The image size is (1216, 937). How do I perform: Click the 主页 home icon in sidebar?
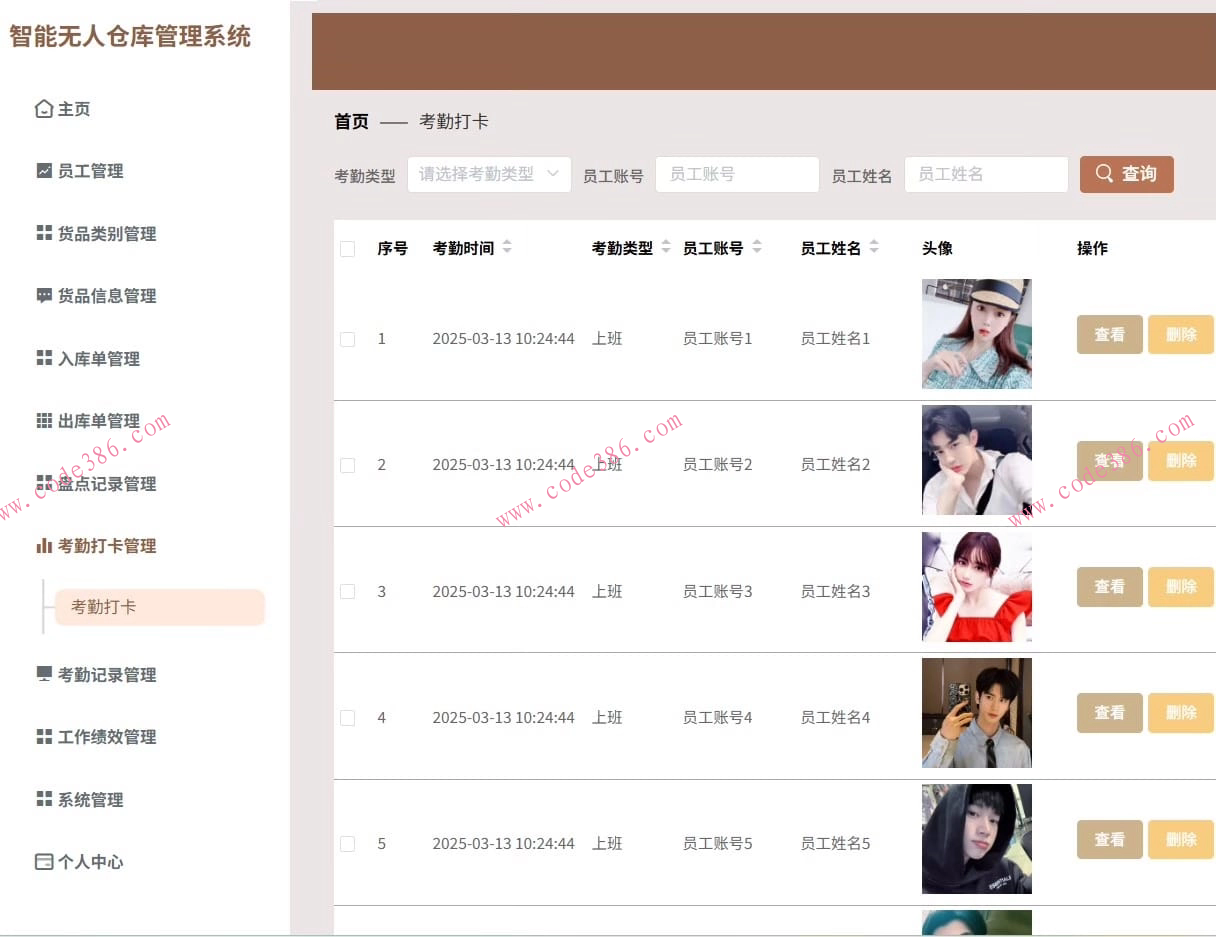click(42, 108)
